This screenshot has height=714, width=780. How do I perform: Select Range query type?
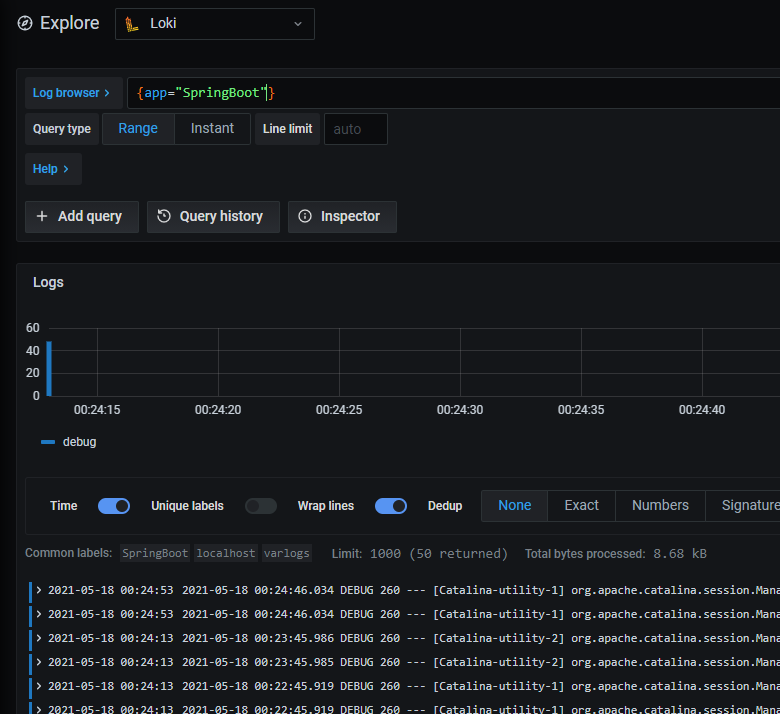138,129
